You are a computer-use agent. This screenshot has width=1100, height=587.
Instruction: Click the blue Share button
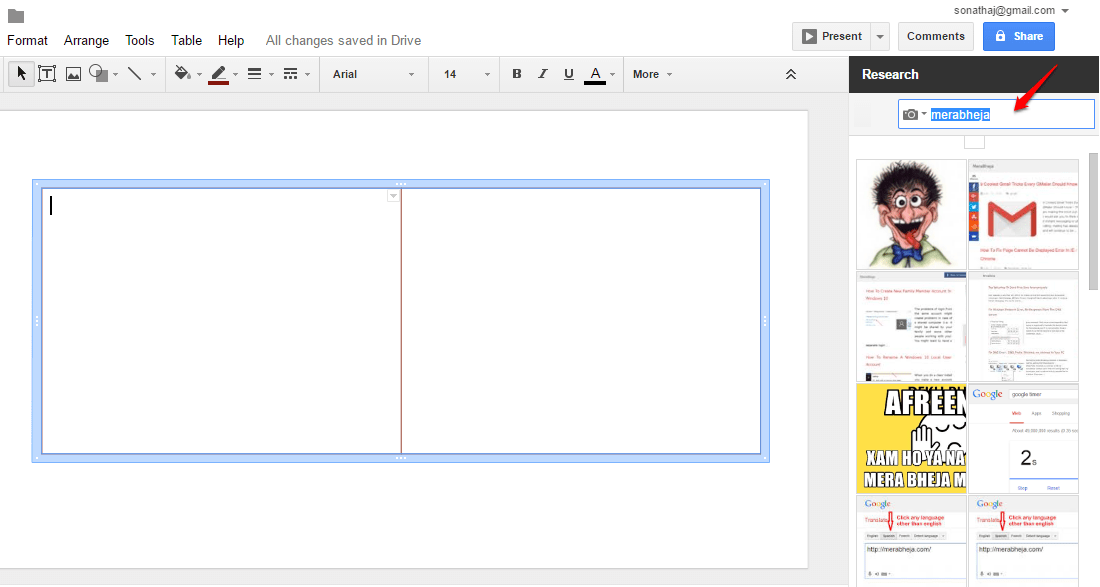[1019, 36]
